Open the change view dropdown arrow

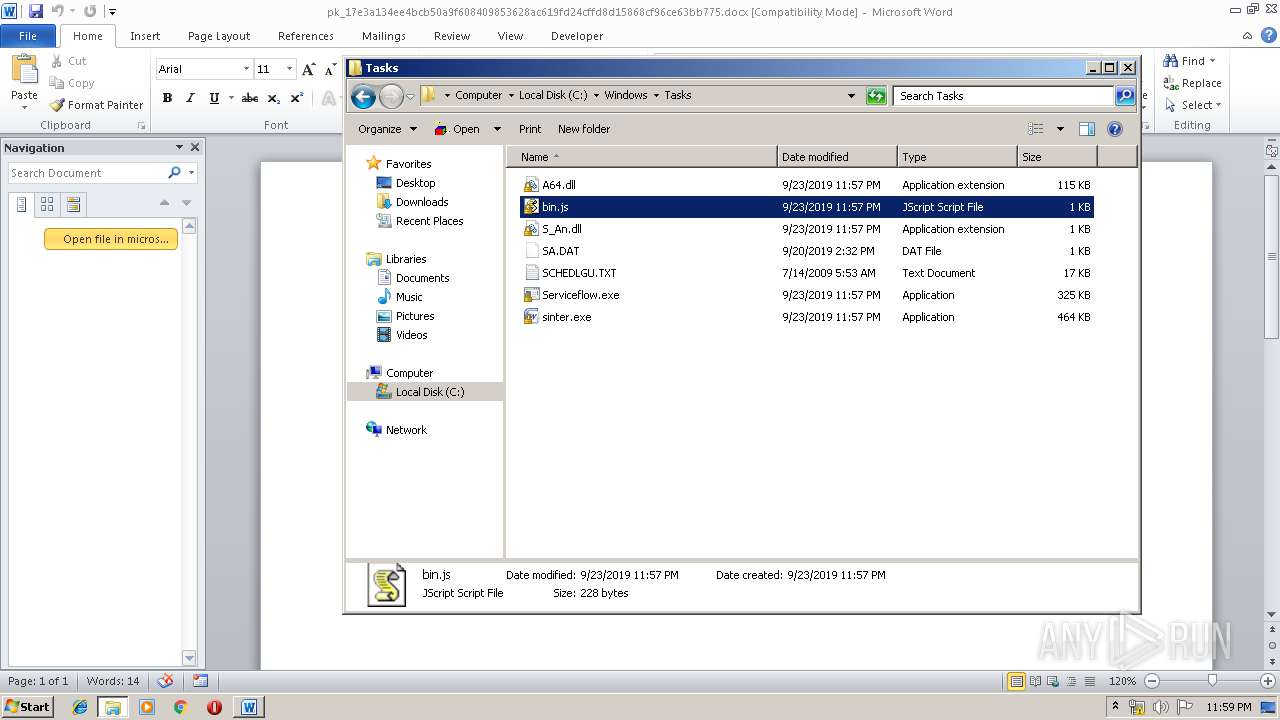click(1060, 129)
